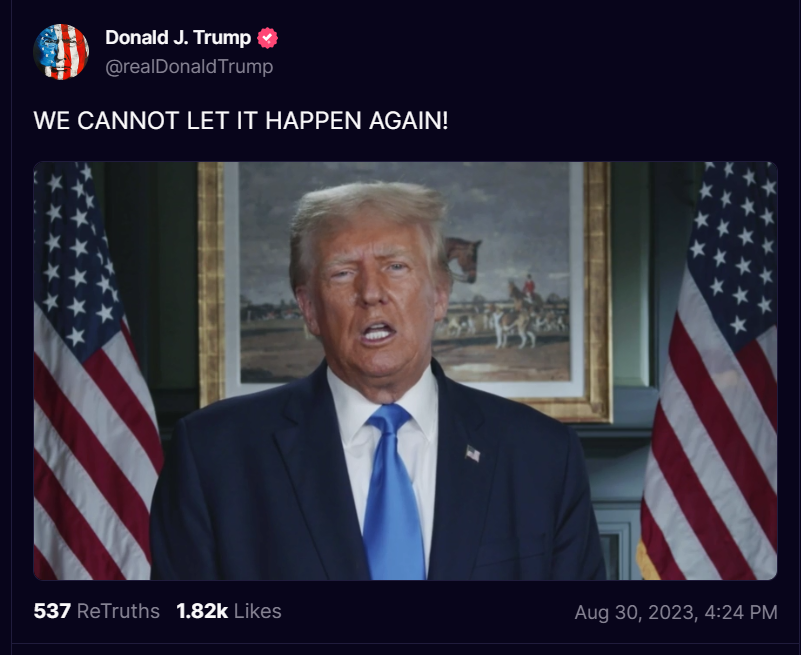Visit the @realDonaldTrump handle link
Screen dimensions: 801x655
pos(189,66)
